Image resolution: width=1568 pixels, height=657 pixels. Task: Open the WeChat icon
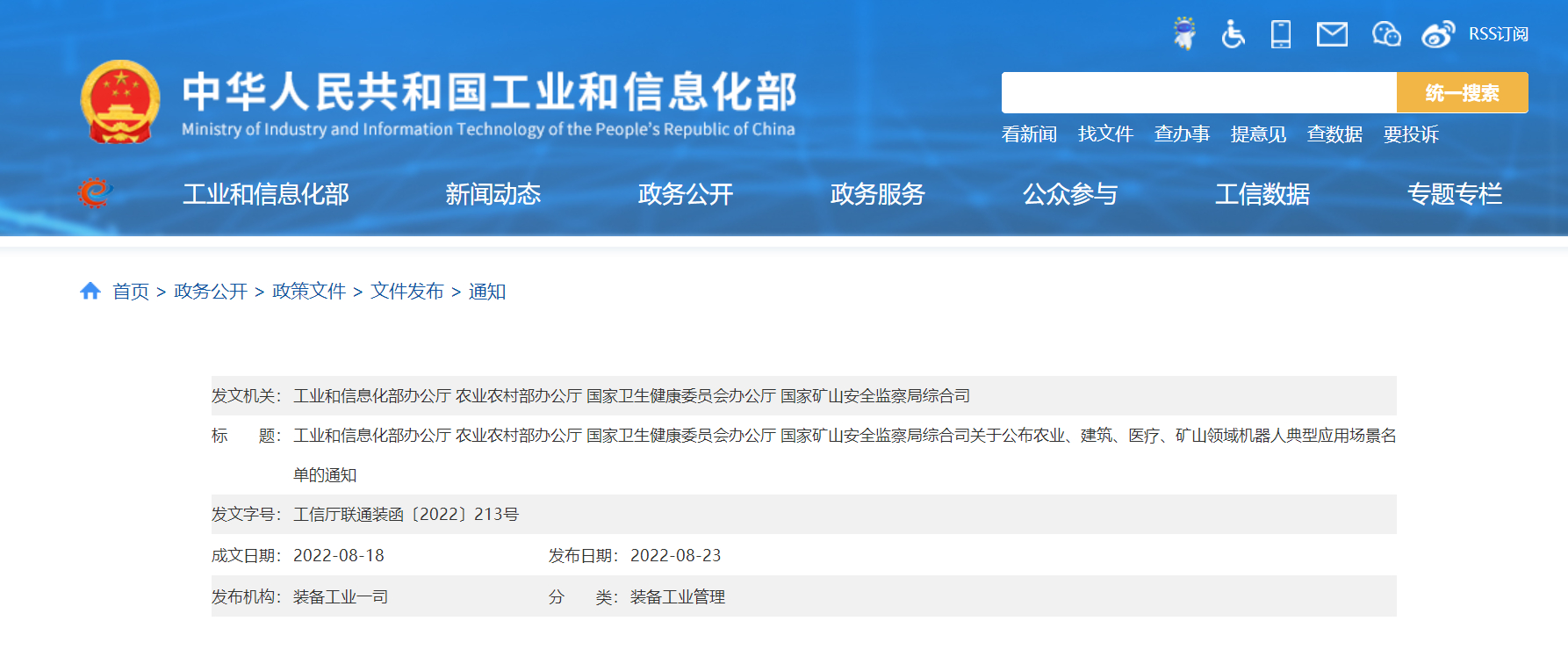[x=1386, y=34]
